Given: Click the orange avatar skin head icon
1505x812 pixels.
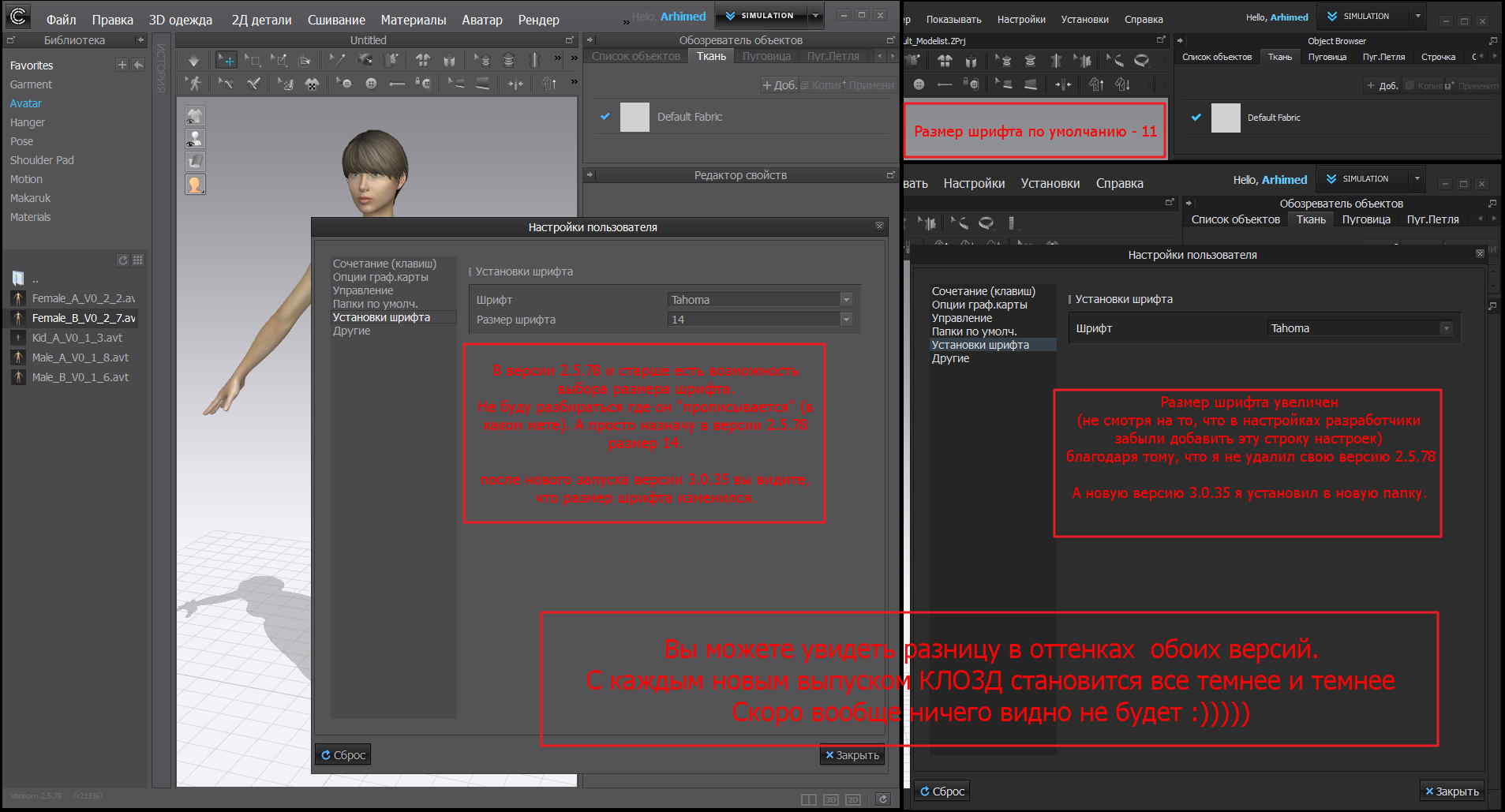Looking at the screenshot, I should click(195, 185).
